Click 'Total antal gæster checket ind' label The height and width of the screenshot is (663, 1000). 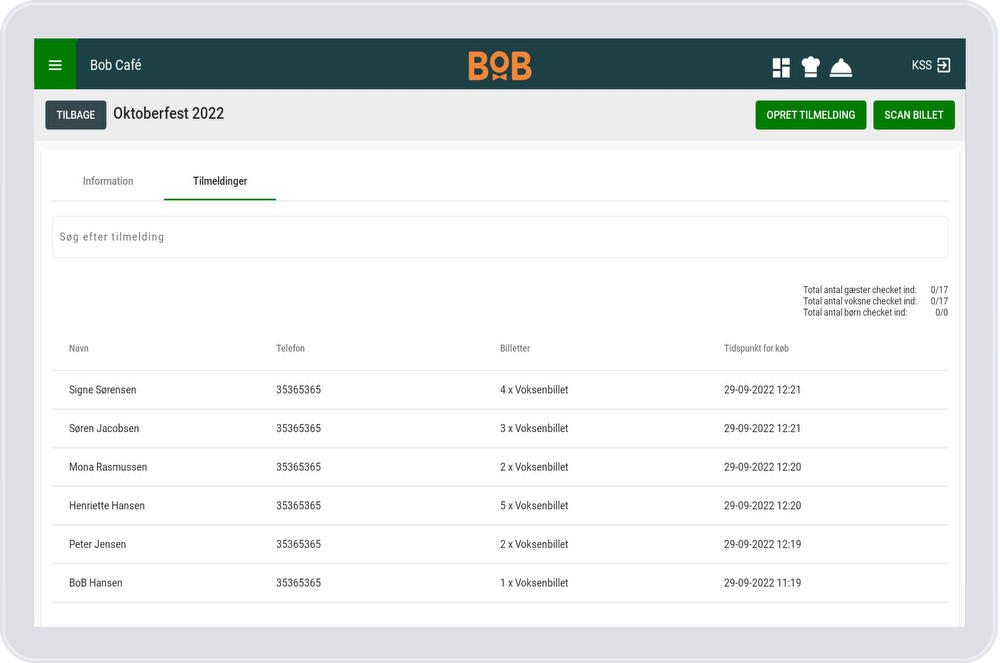pyautogui.click(x=859, y=290)
